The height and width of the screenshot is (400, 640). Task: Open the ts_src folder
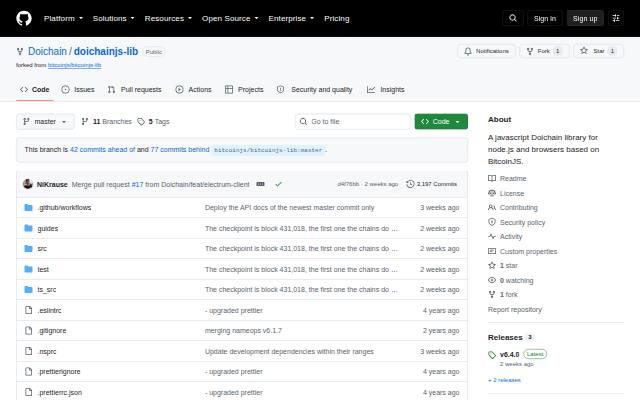[47, 290]
